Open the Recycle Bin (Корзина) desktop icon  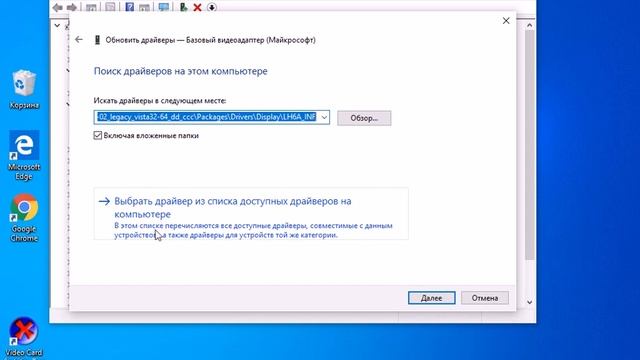pos(24,89)
